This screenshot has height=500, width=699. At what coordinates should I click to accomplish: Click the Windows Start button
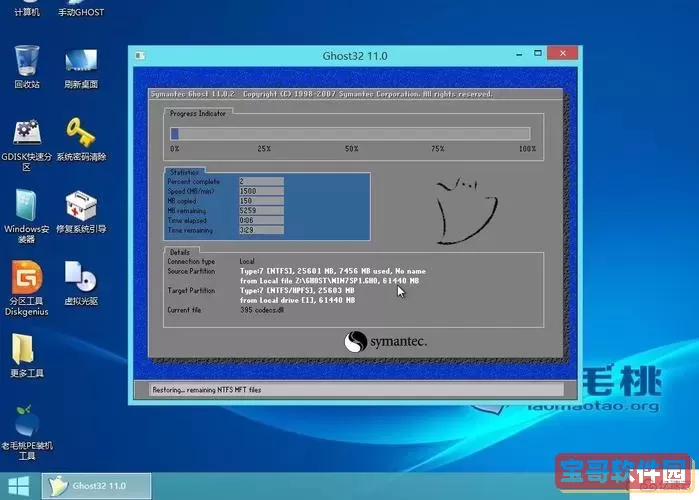click(x=19, y=486)
